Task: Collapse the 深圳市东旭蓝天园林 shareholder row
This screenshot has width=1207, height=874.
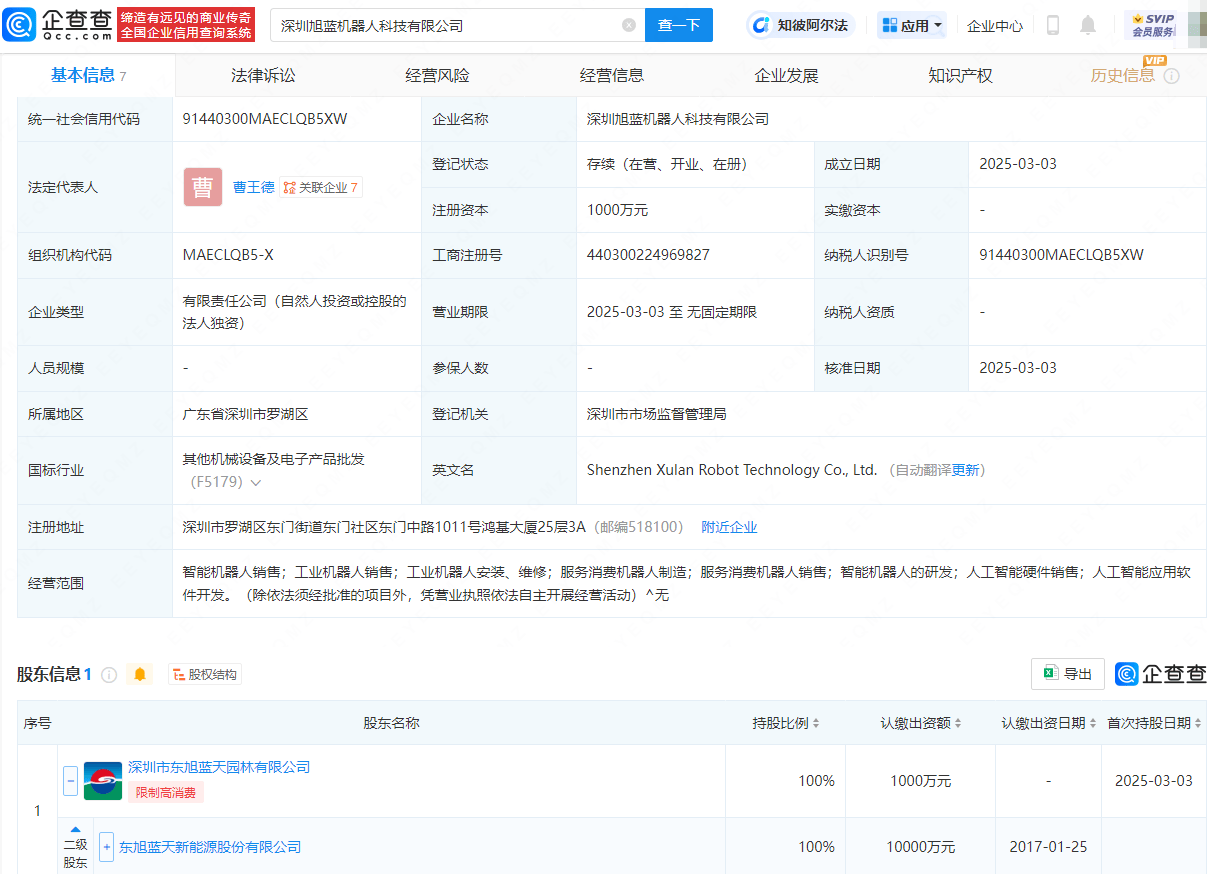Action: [70, 780]
